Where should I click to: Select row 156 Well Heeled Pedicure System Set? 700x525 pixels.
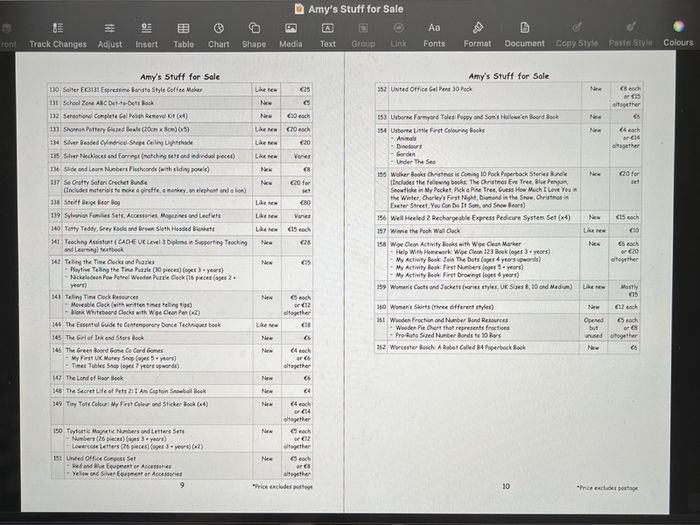[509, 217]
